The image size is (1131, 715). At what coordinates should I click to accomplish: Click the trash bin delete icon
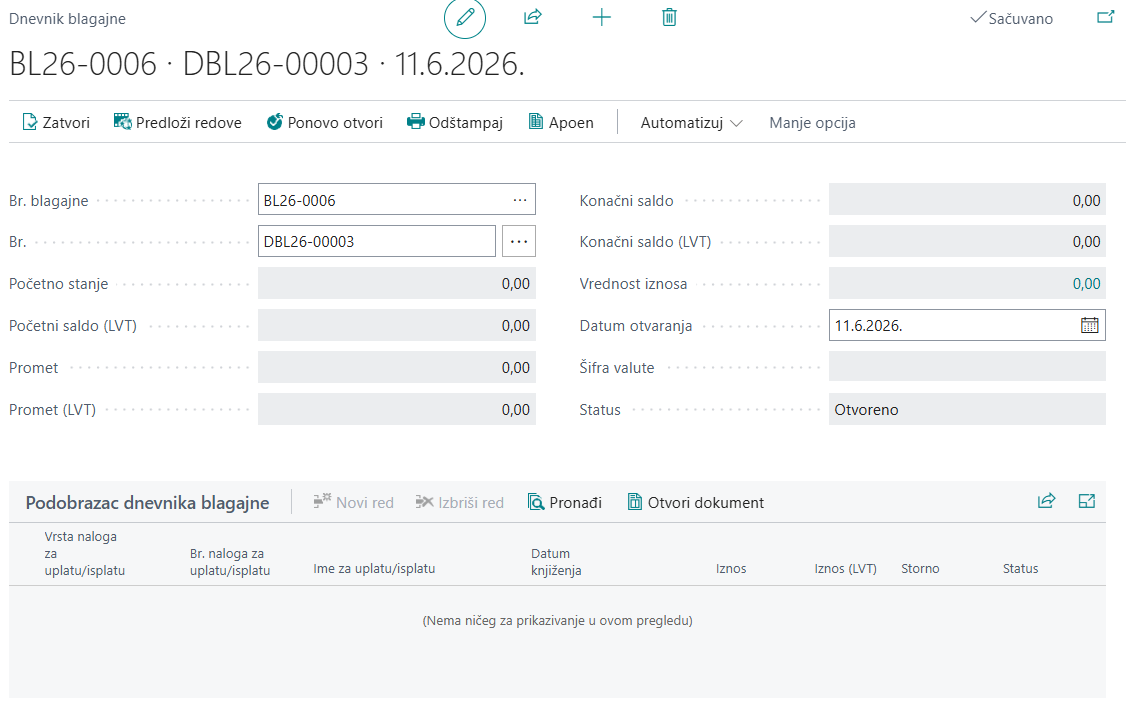[669, 17]
